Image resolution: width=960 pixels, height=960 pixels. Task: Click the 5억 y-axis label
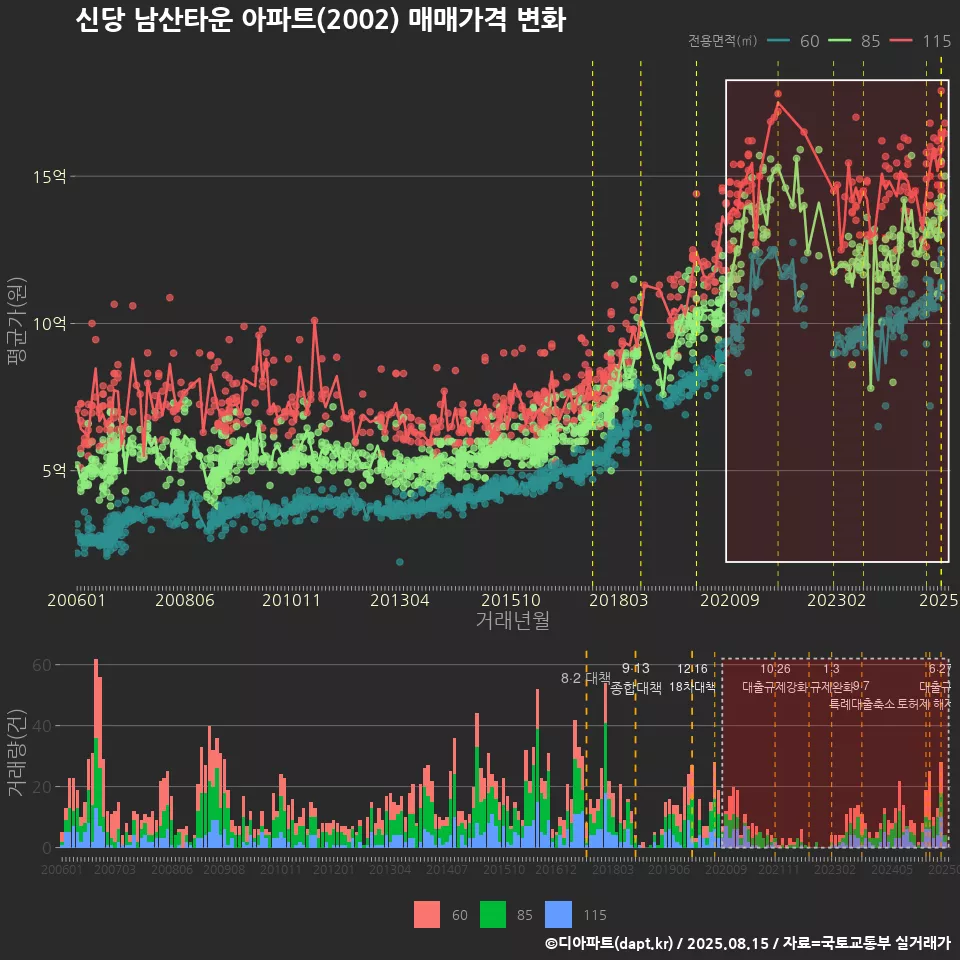(x=54, y=470)
